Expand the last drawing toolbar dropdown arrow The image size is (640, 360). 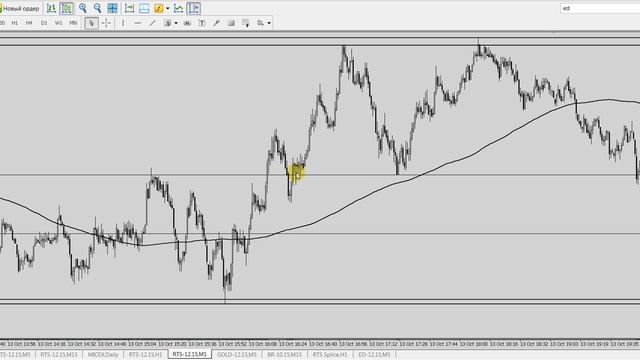click(269, 23)
